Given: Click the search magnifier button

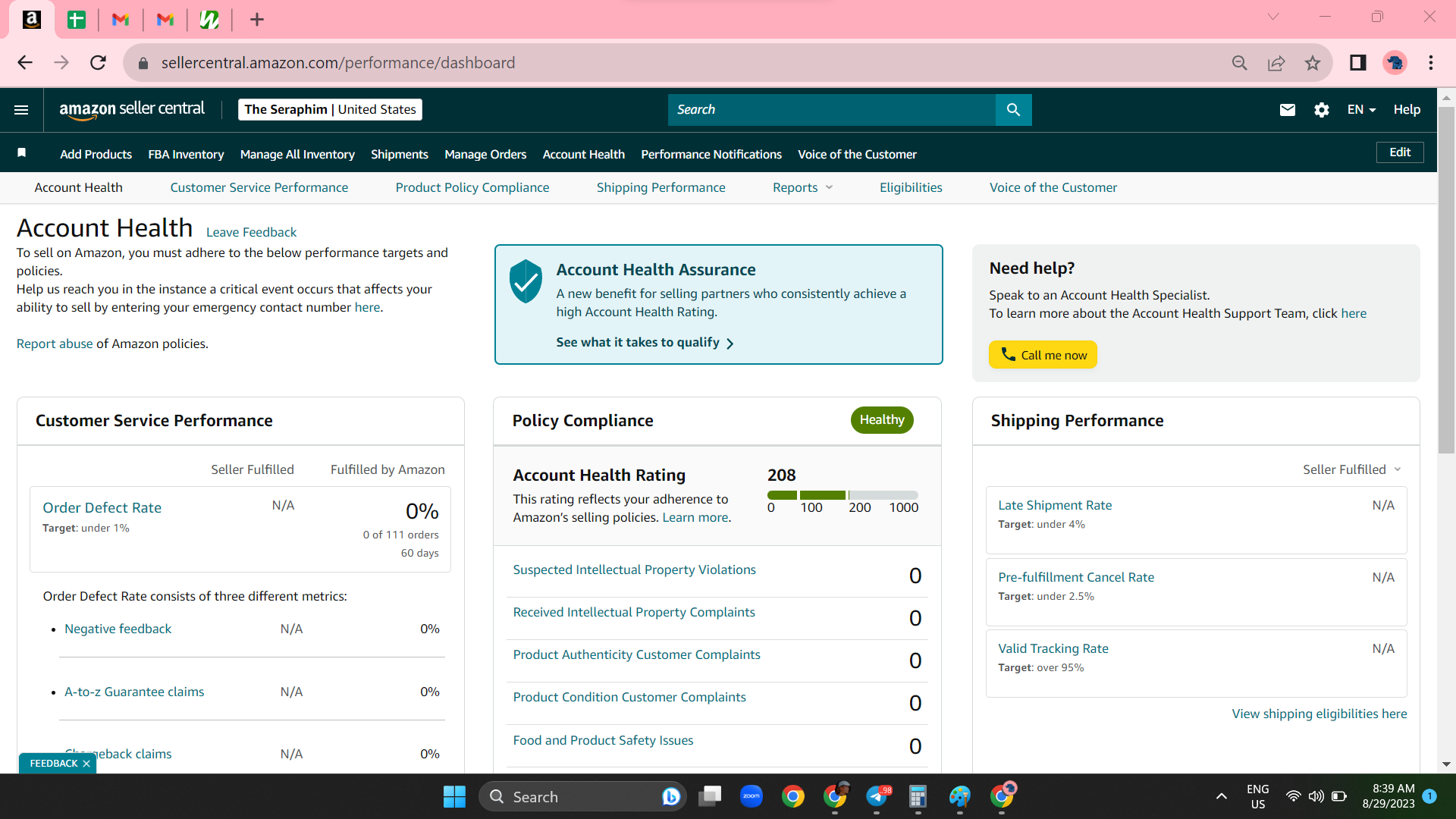Looking at the screenshot, I should [1013, 110].
